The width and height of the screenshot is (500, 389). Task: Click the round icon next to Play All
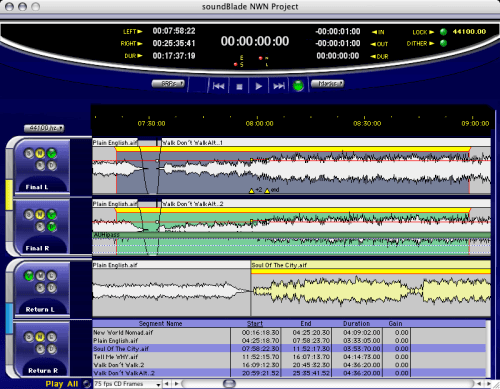pyautogui.click(x=87, y=384)
